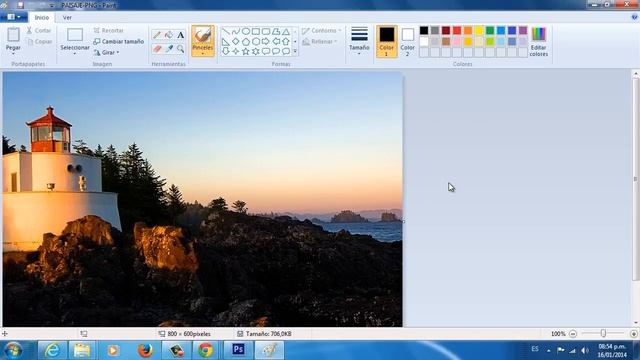The image size is (640, 360).
Task: Open the Editar colores dialog
Action: click(538, 41)
